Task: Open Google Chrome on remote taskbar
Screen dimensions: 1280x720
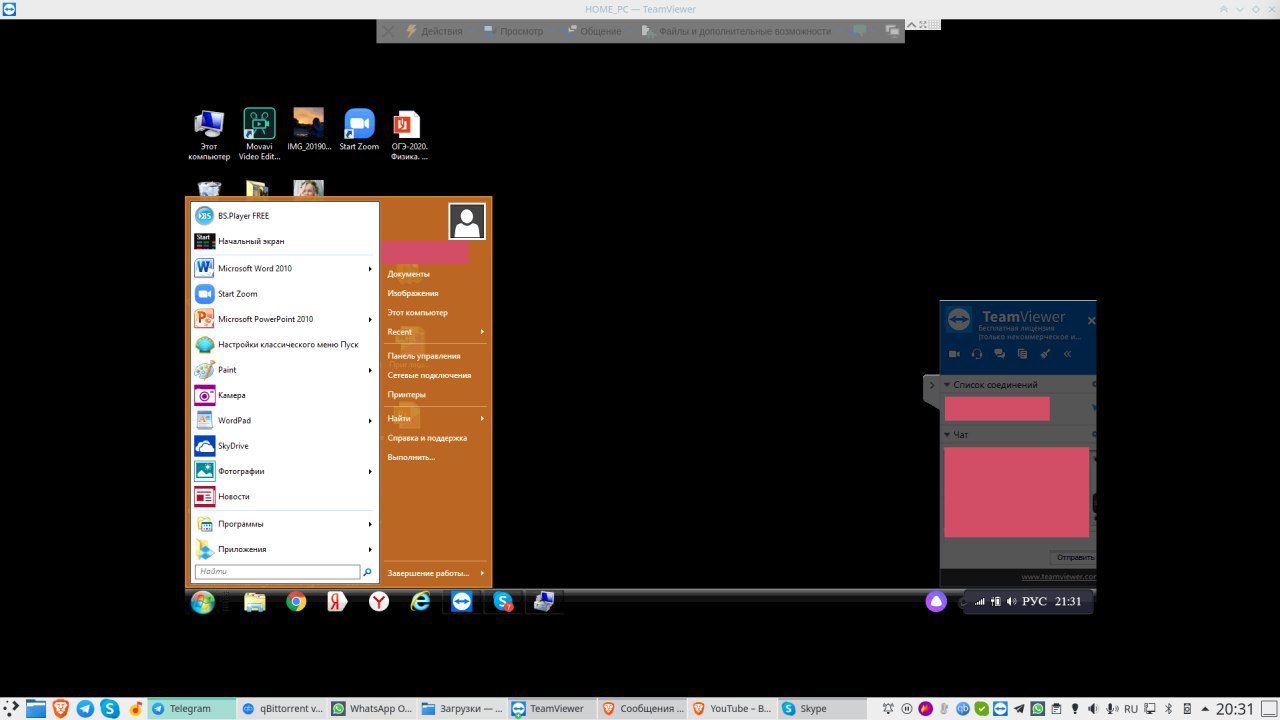Action: [296, 602]
